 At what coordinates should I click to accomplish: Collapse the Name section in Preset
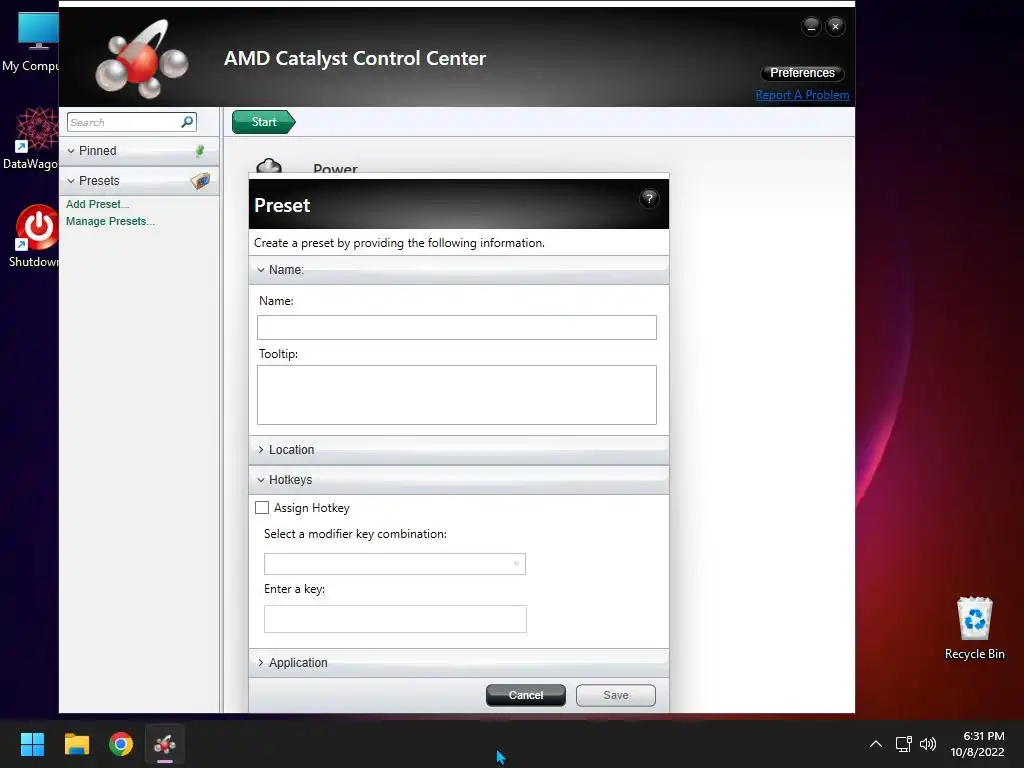261,270
